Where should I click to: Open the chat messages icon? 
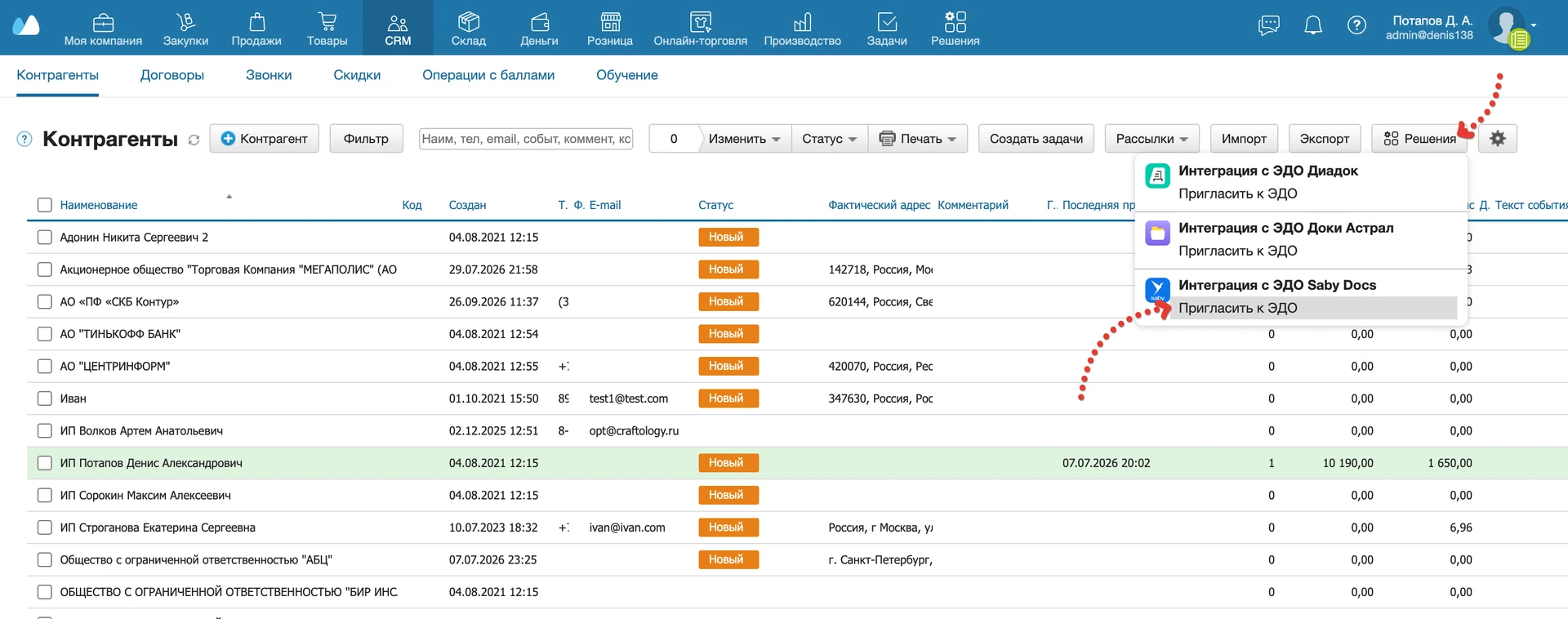1269,25
